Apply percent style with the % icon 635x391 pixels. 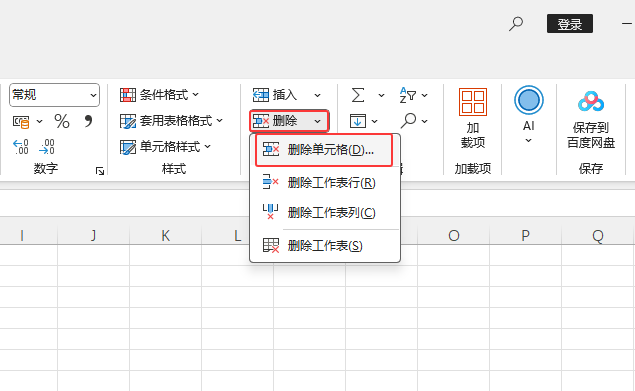(62, 121)
